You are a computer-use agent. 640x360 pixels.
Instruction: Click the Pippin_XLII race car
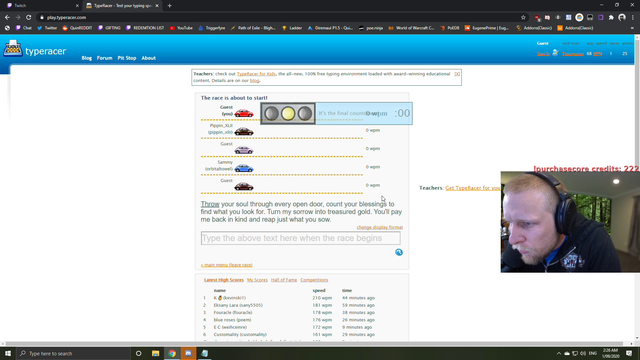pyautogui.click(x=244, y=131)
